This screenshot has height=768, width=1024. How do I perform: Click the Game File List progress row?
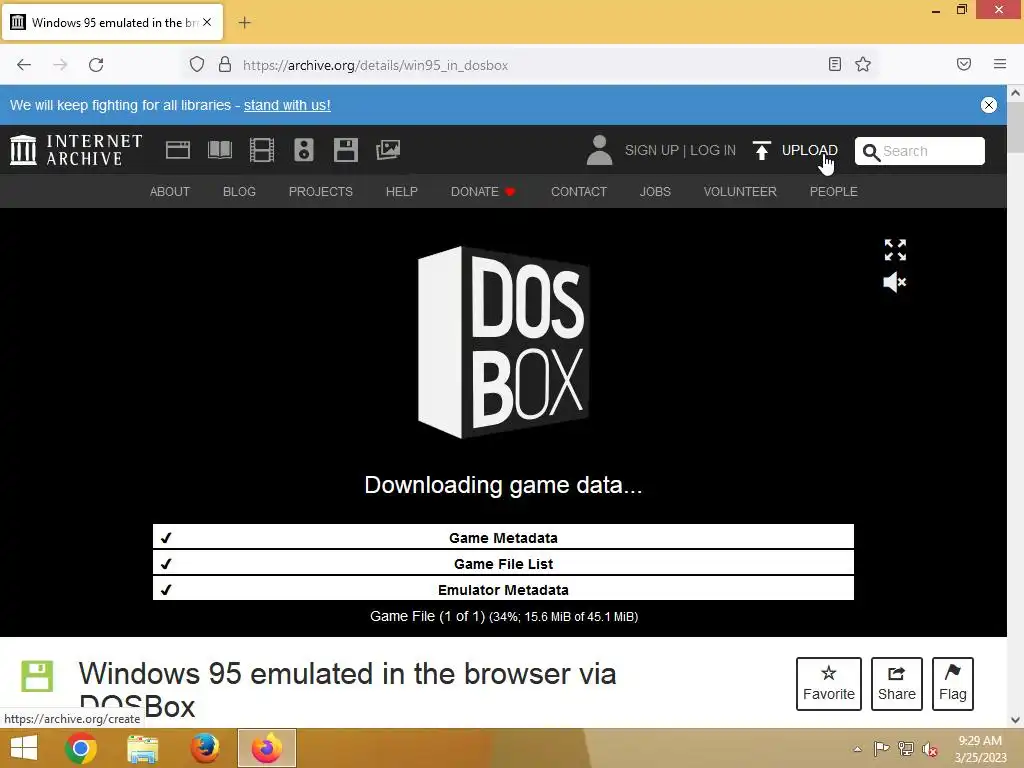(503, 564)
